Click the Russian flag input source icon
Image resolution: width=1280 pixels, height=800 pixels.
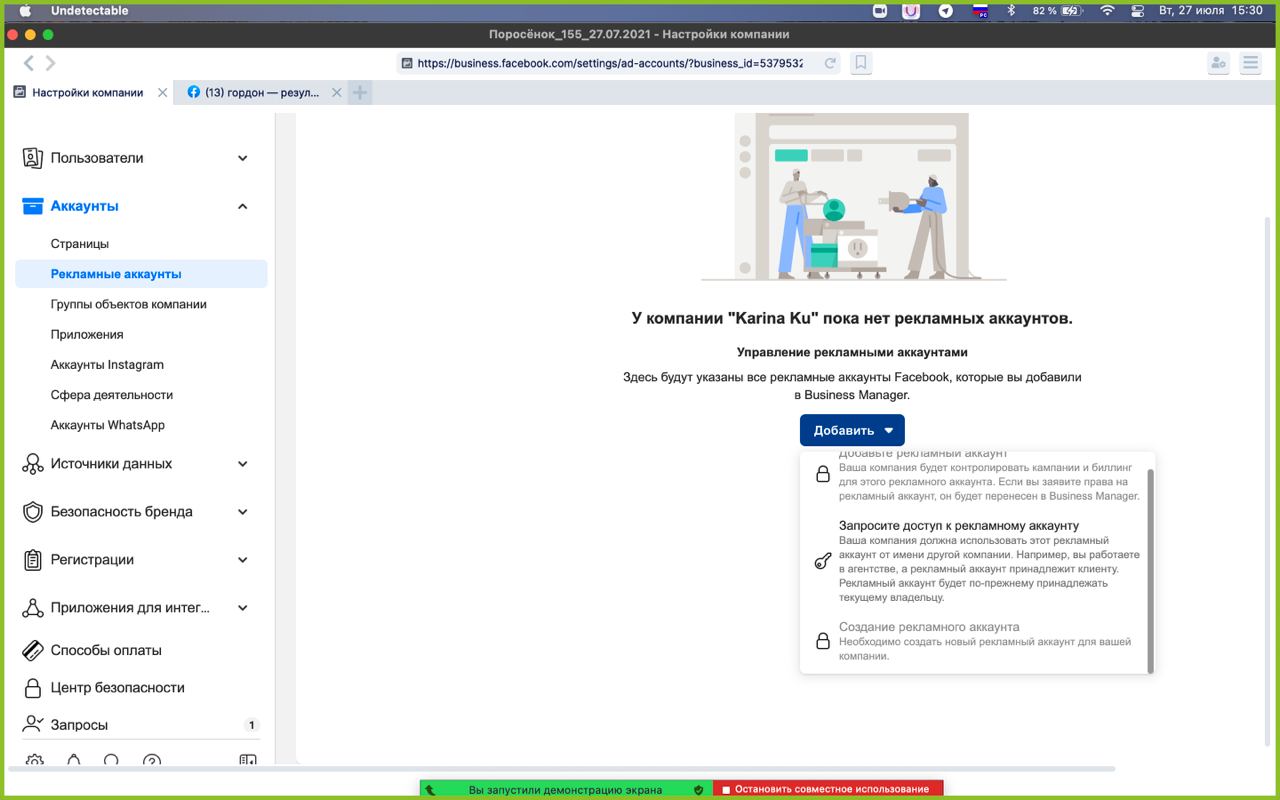click(x=980, y=10)
